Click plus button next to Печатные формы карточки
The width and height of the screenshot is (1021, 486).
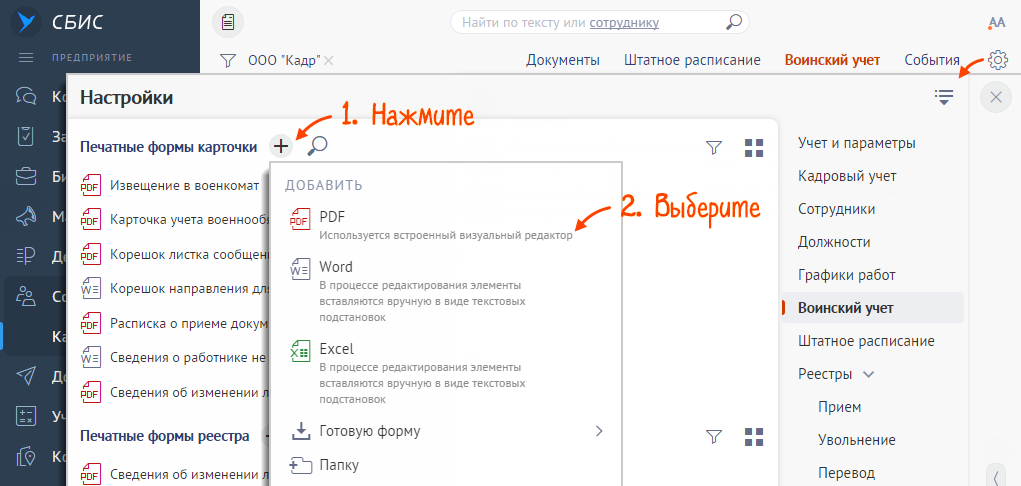281,147
